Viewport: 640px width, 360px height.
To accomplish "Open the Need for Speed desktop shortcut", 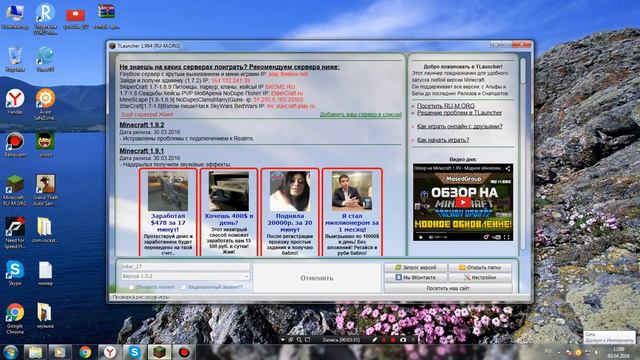I will pos(15,233).
